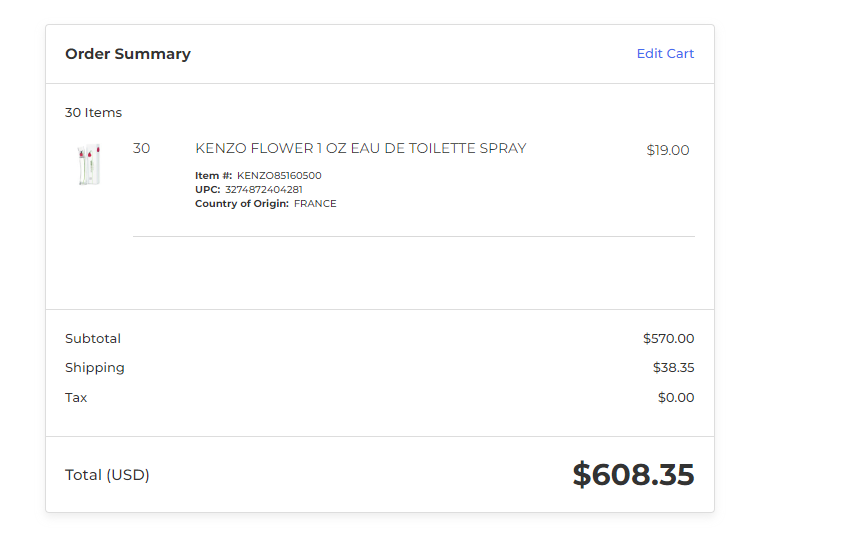
Task: Select the $38.35 shipping amount
Action: pos(673,368)
